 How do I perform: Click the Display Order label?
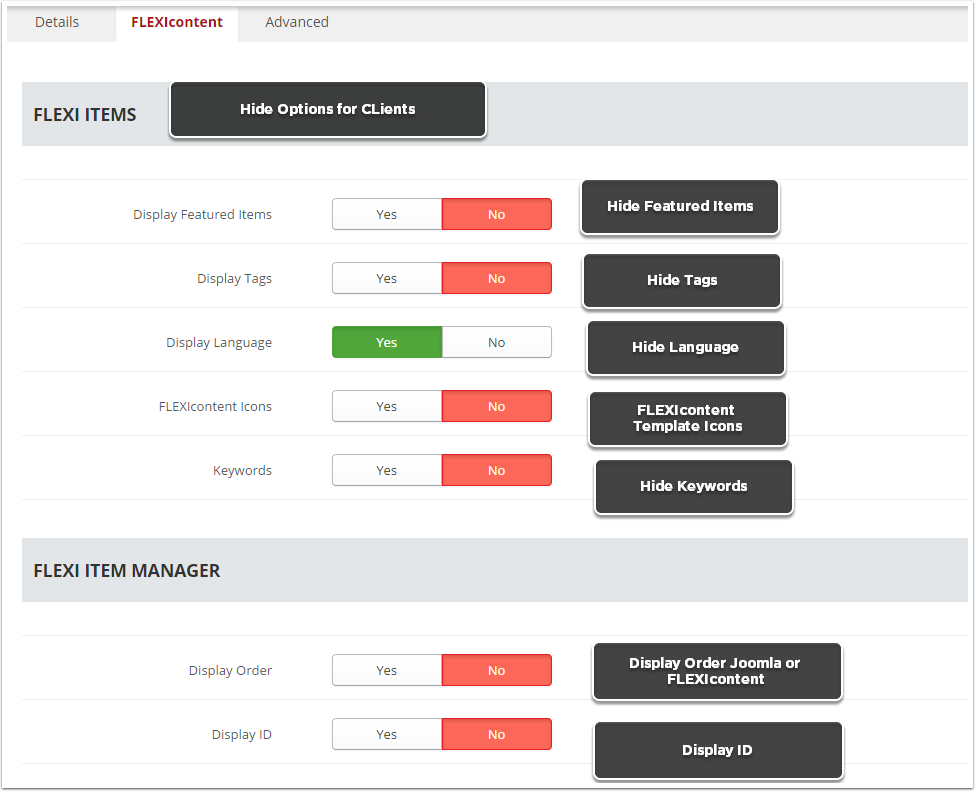(230, 670)
